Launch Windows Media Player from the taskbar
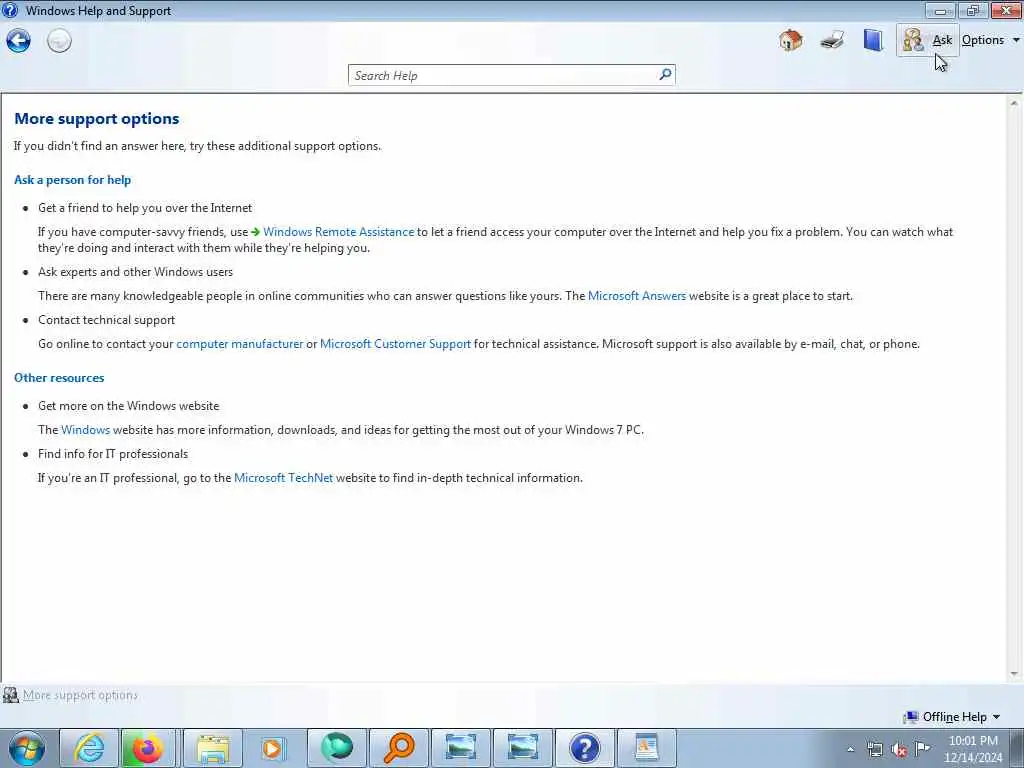Screen dimensions: 1024x768 click(x=274, y=748)
